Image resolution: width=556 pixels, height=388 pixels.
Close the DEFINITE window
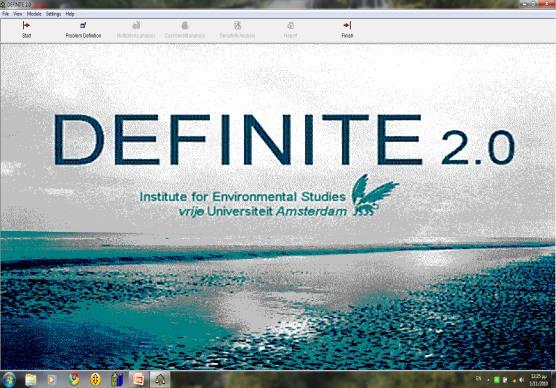click(548, 4)
